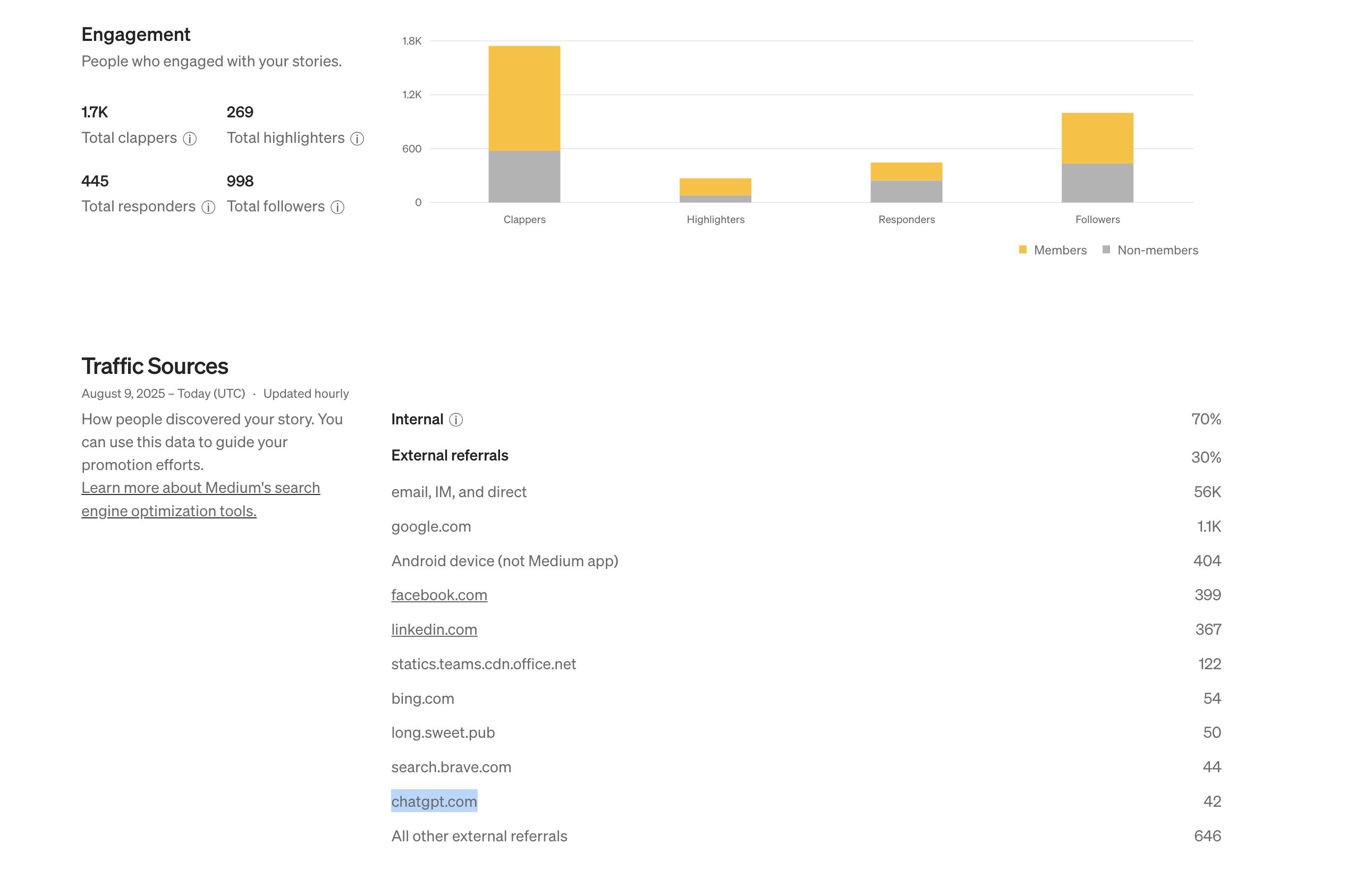Click the search.brave.com referral entry
The height and width of the screenshot is (887, 1372).
451,767
